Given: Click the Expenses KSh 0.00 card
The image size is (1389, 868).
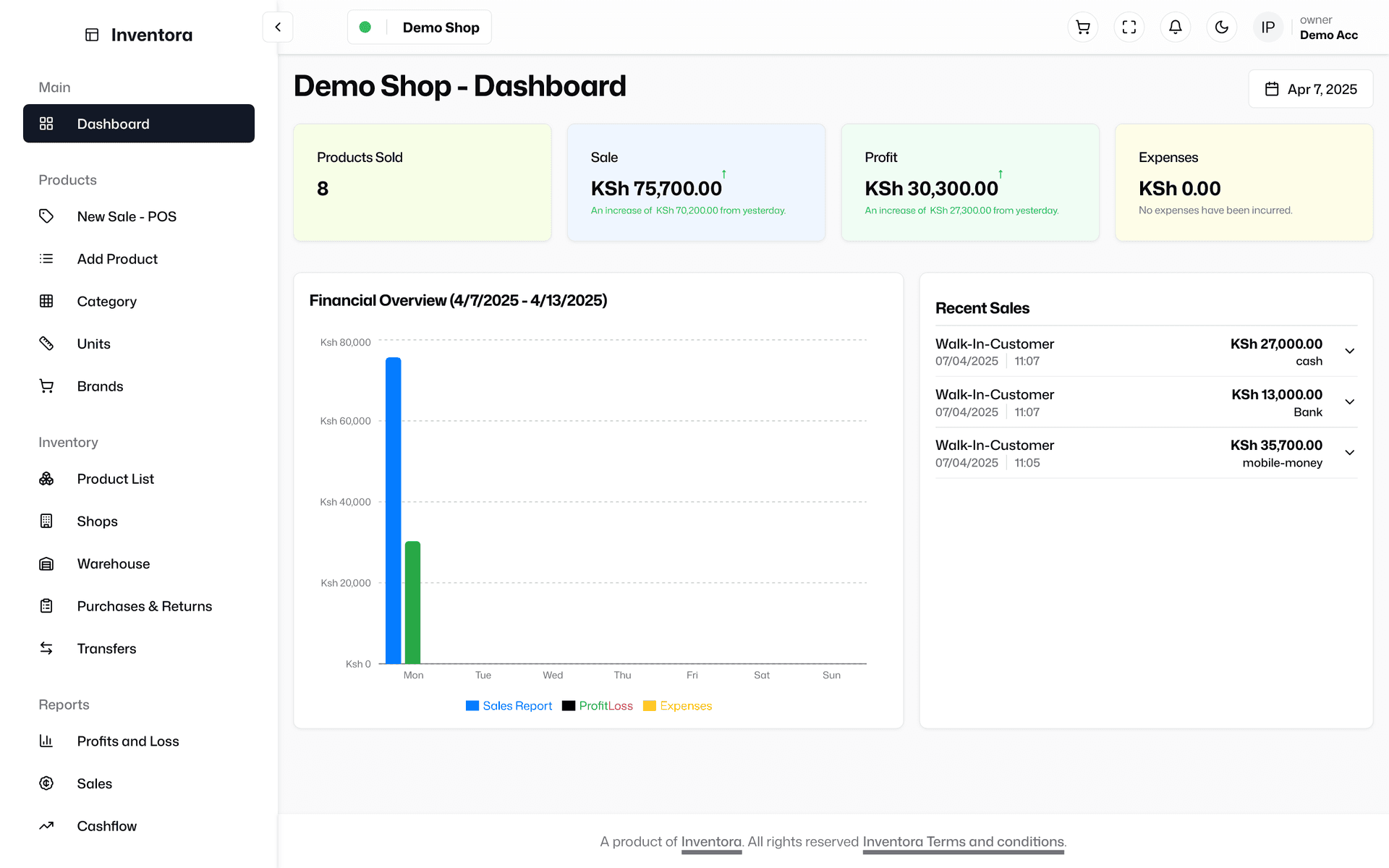Looking at the screenshot, I should pos(1244,182).
